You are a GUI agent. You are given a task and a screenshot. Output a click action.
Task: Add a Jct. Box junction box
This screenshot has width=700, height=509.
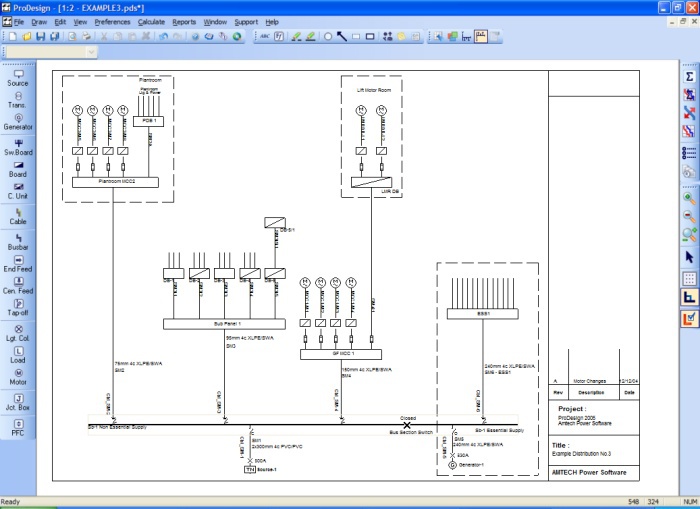pyautogui.click(x=18, y=402)
